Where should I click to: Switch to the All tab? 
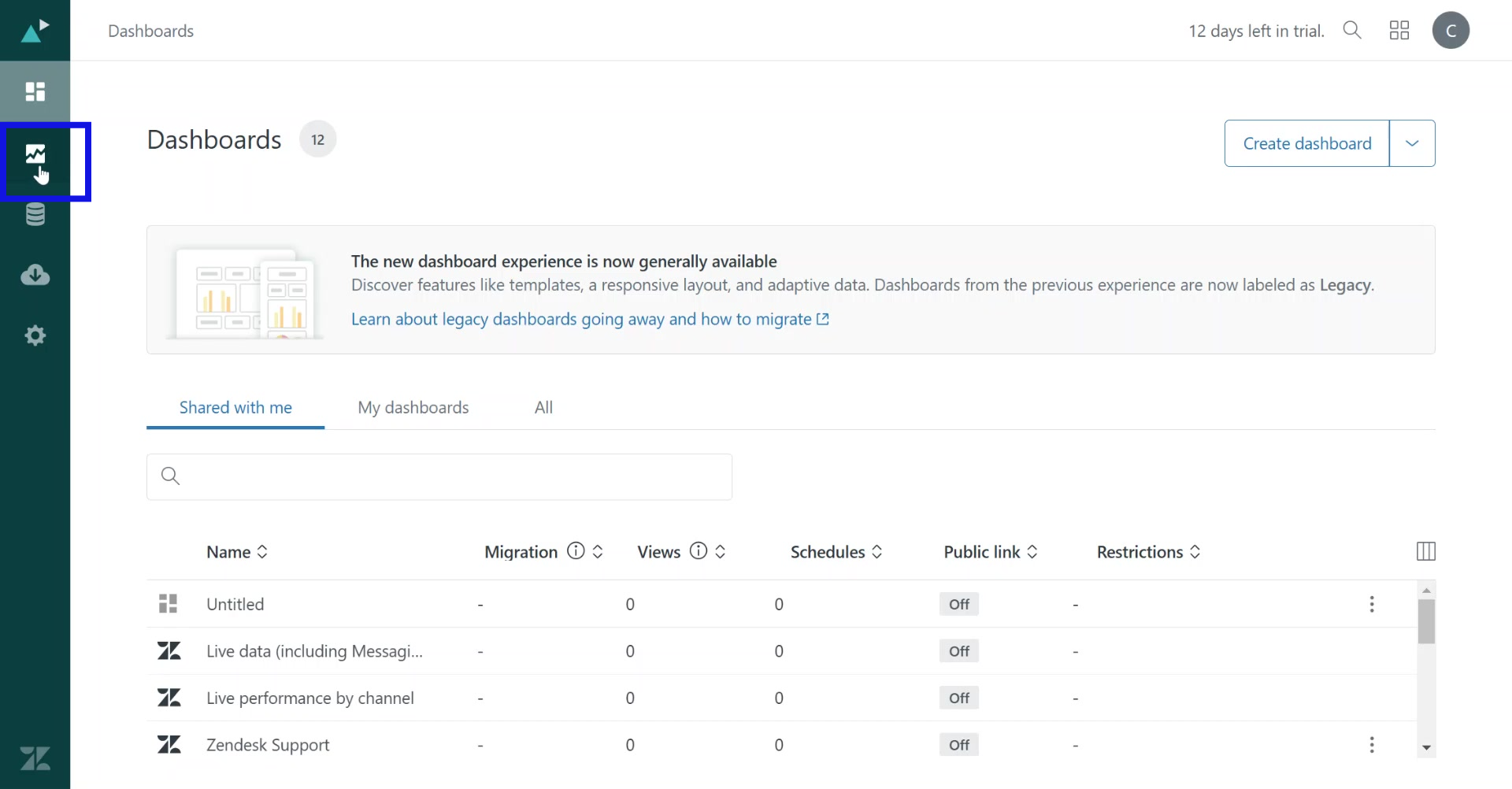point(543,407)
